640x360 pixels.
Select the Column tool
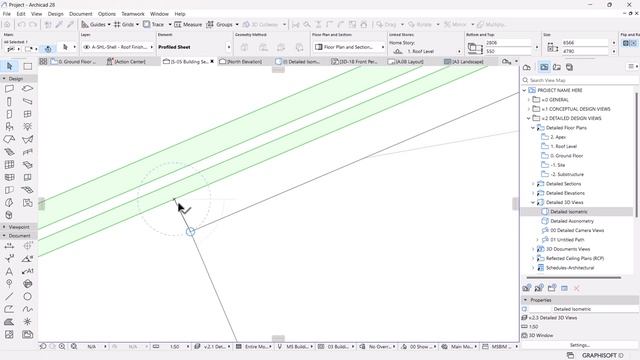point(9,101)
